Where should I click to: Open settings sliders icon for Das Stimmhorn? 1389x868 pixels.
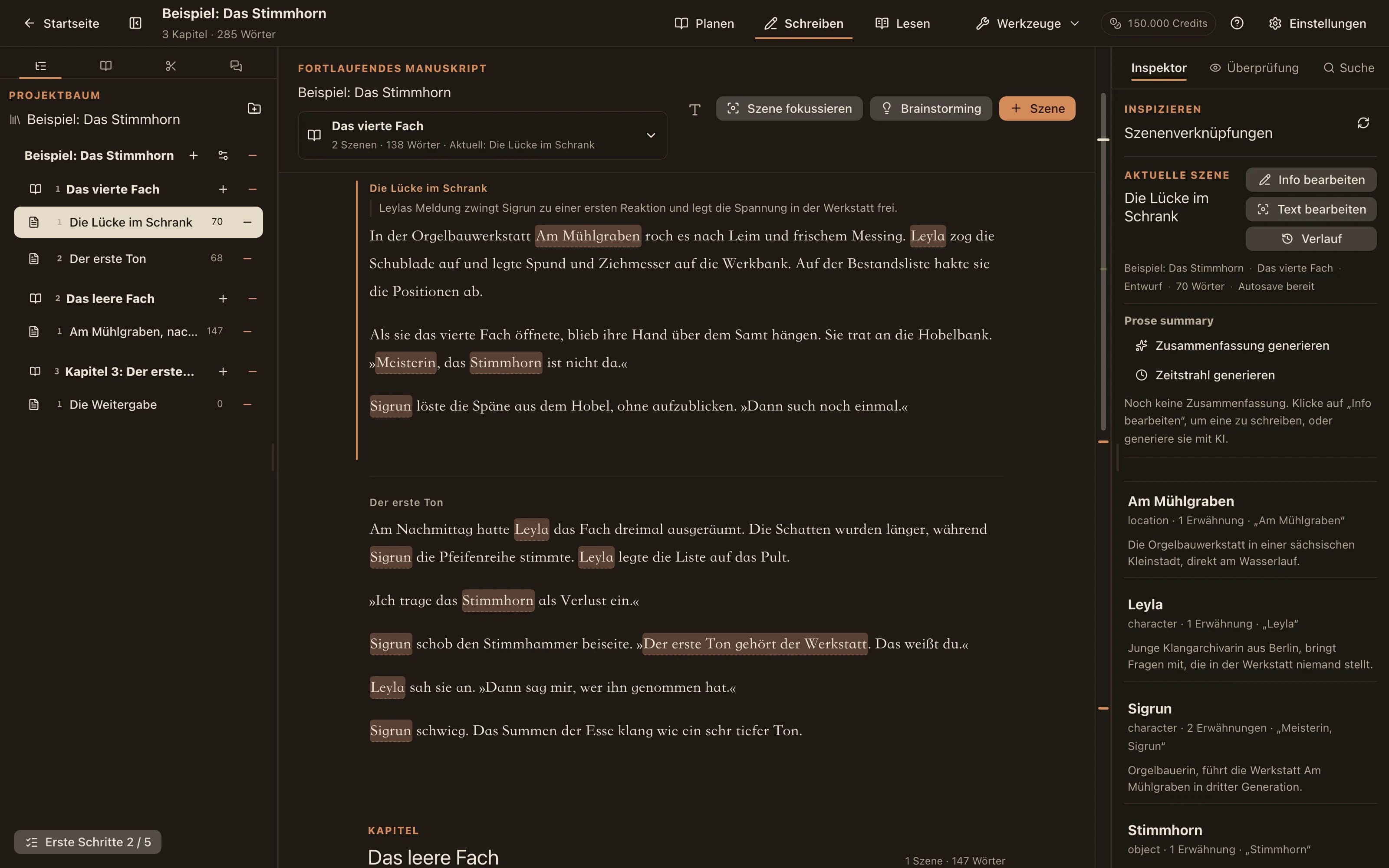[x=223, y=155]
